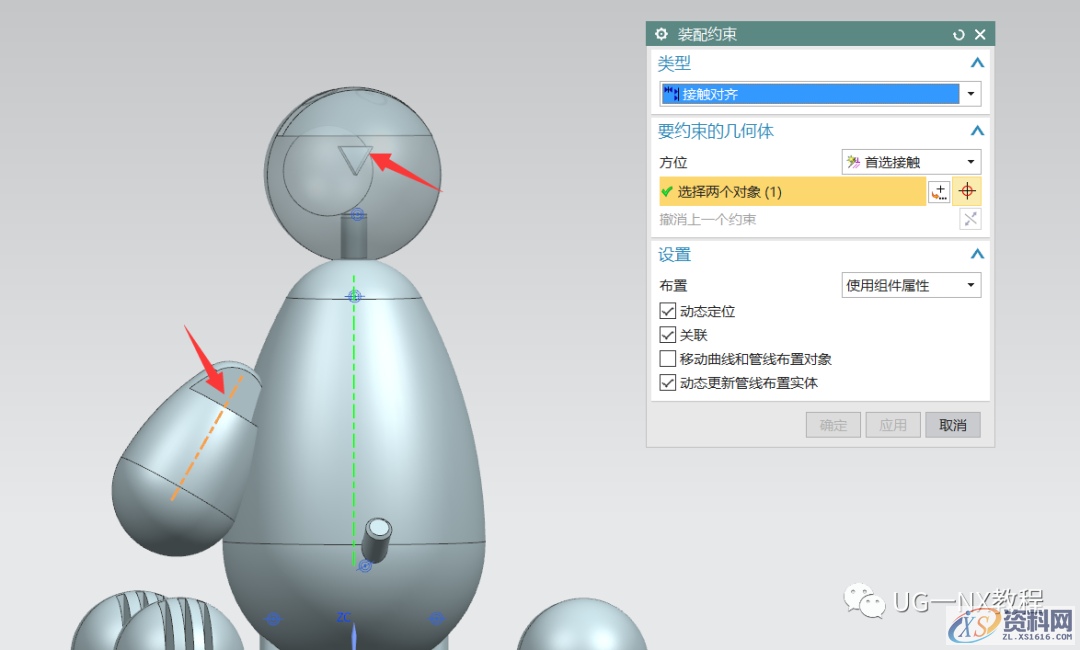Collapse the 类型 section

(977, 62)
